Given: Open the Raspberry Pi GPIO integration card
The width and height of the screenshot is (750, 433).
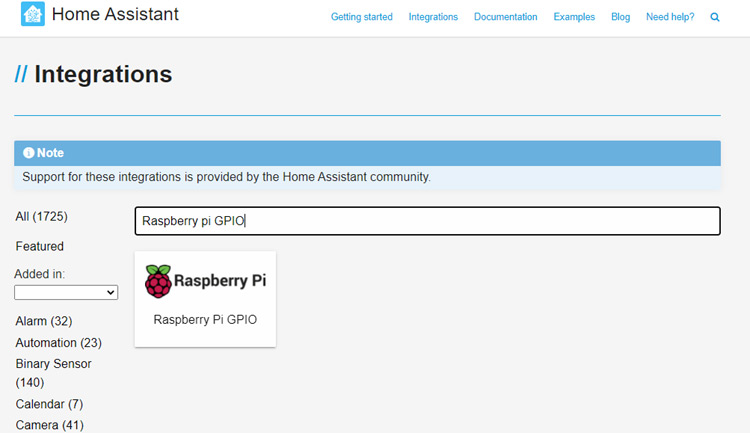Looking at the screenshot, I should tap(205, 299).
